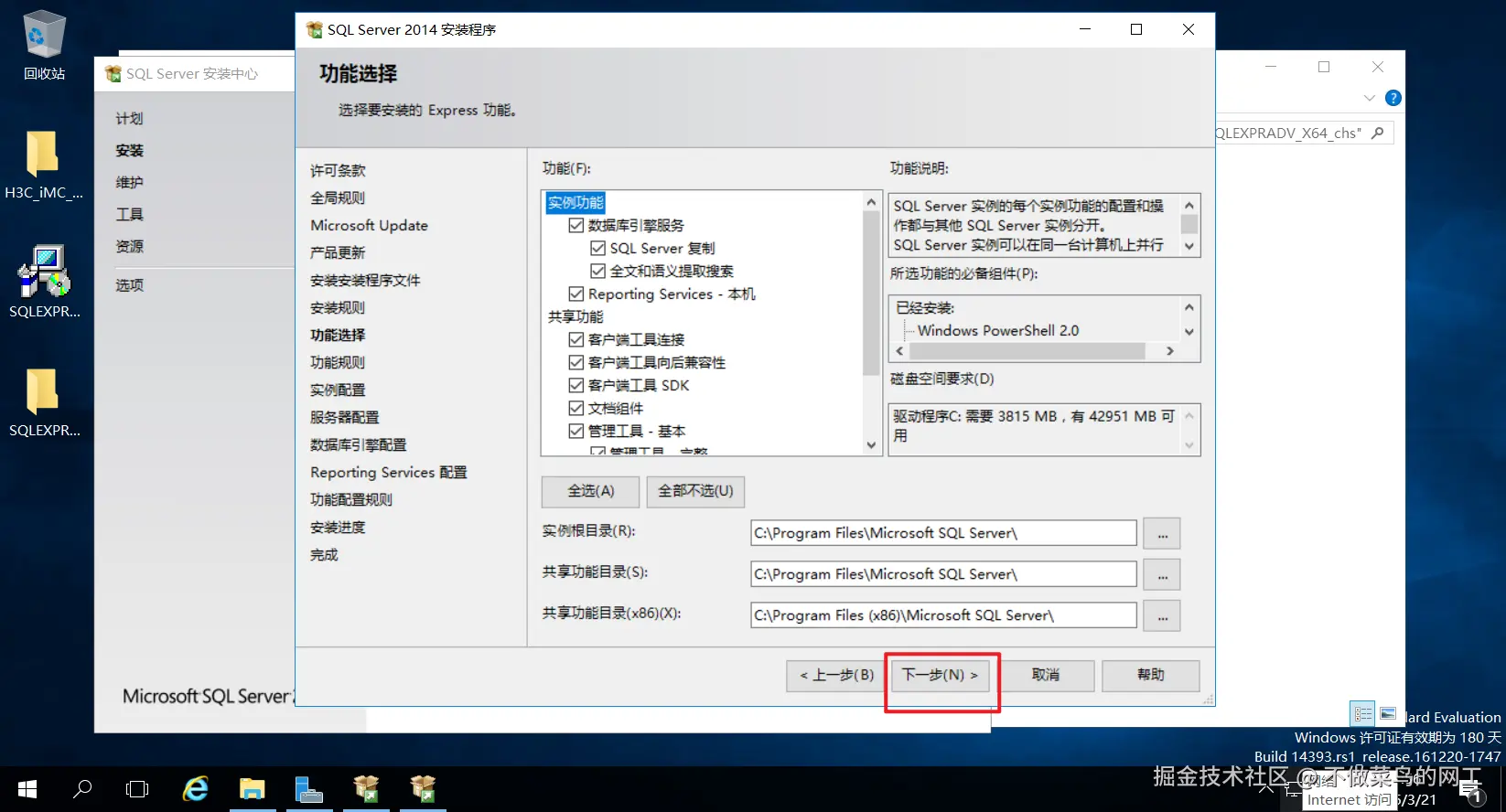Browse for the shared feature x86 directory (共享功能目录(x86))
This screenshot has width=1506, height=812.
(x=1162, y=615)
